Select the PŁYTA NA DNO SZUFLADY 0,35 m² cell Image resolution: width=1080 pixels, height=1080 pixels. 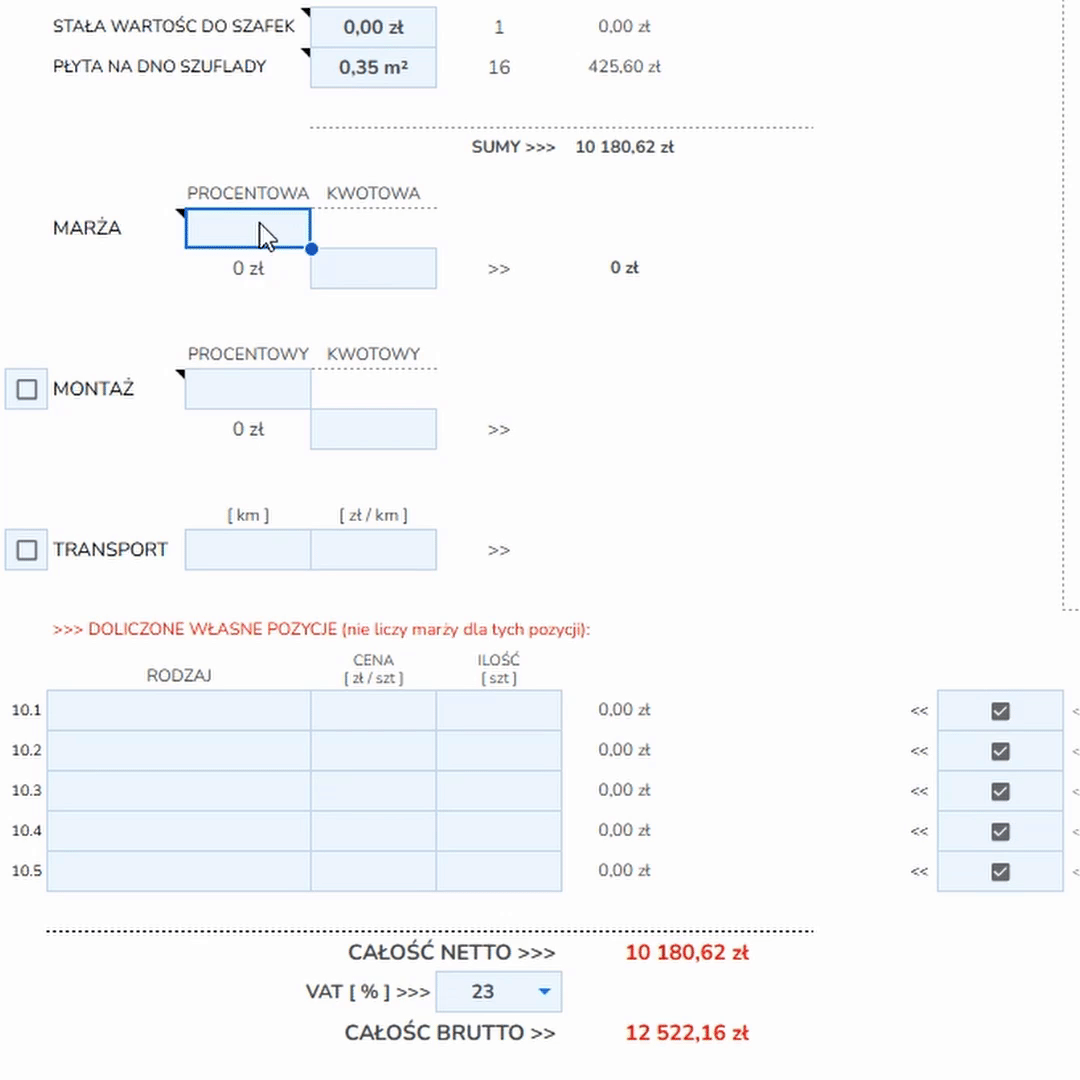[373, 68]
